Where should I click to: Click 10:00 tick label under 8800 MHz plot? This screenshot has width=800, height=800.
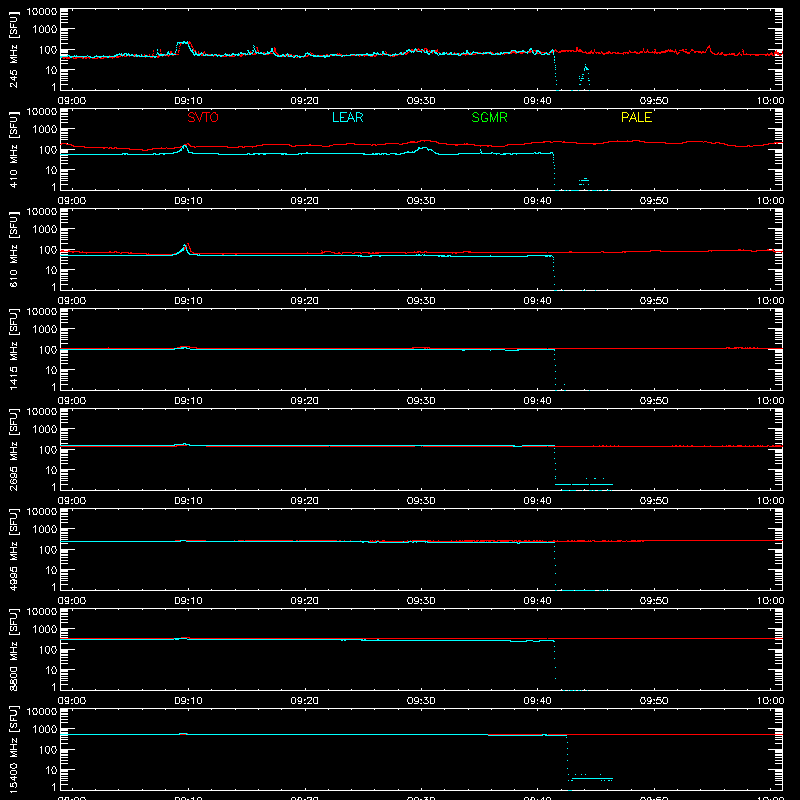point(770,701)
